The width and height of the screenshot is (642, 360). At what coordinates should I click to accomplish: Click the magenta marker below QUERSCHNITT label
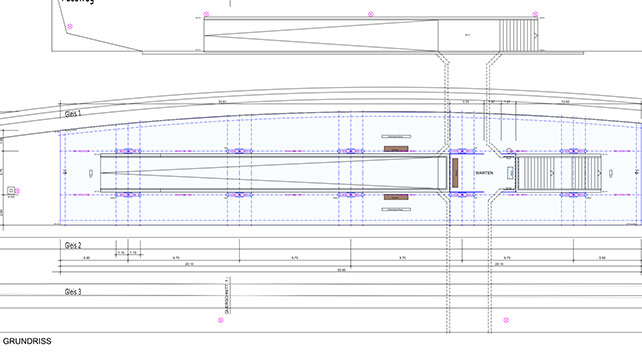click(x=221, y=320)
